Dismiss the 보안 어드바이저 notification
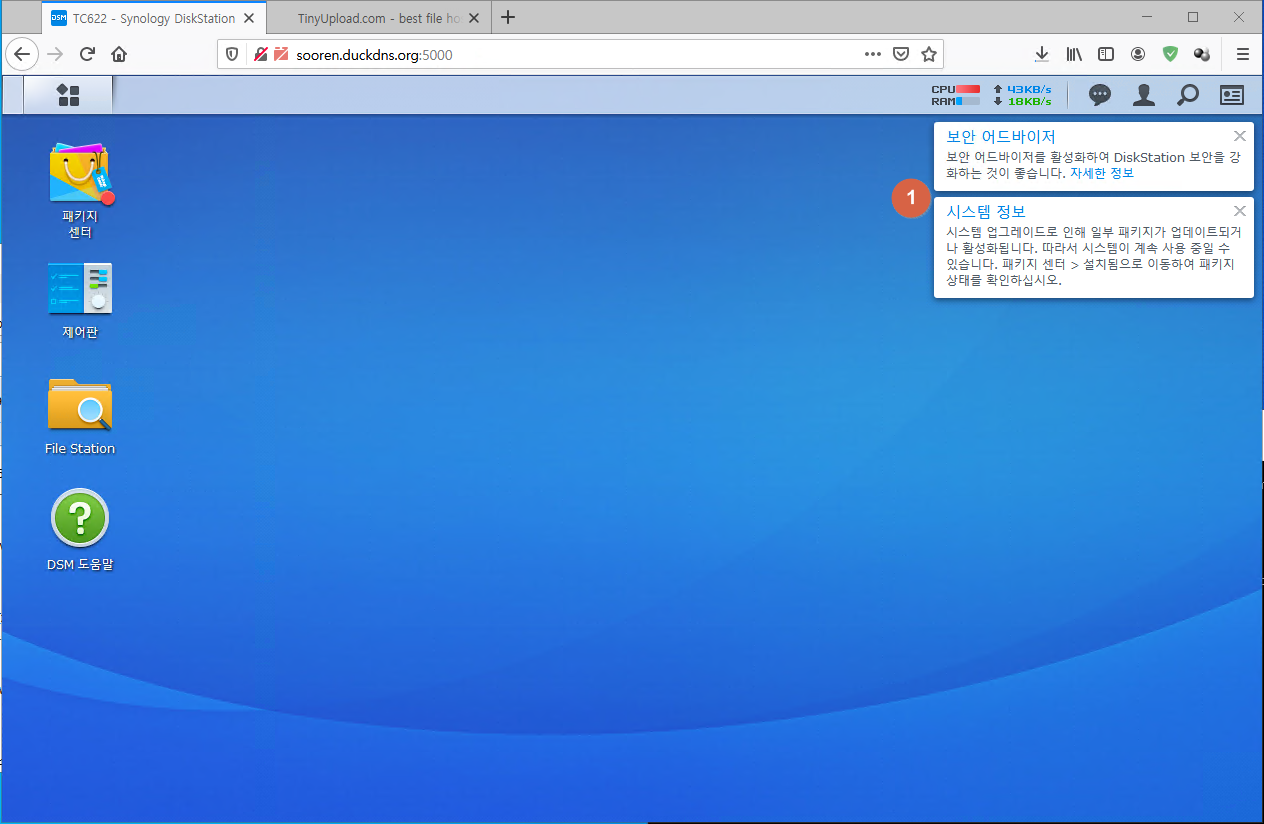This screenshot has height=824, width=1264. [1240, 136]
